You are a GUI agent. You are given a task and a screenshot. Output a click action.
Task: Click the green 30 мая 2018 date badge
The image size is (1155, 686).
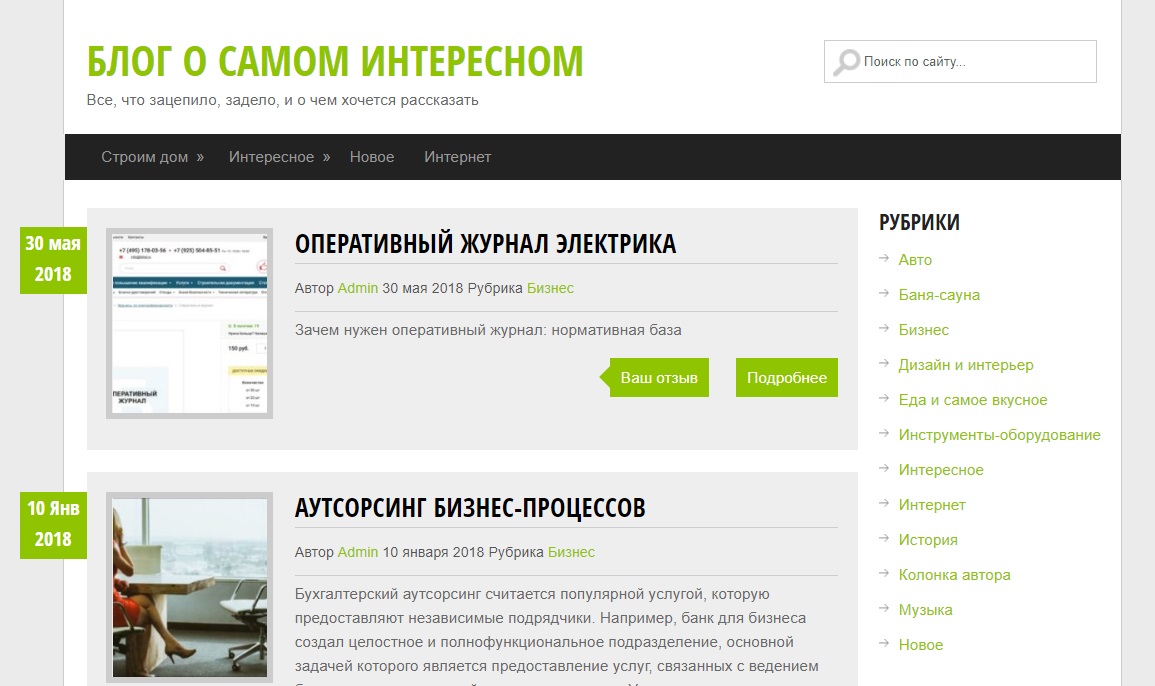click(53, 259)
